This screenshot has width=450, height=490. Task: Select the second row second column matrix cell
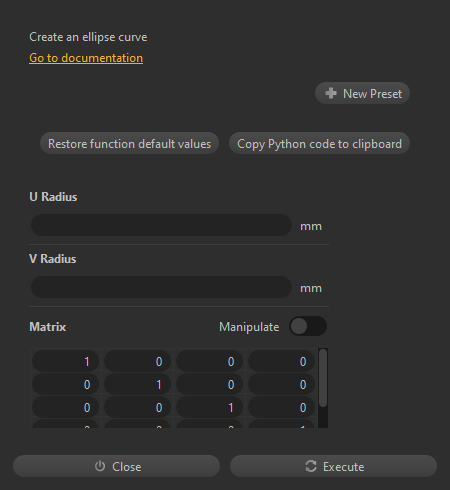point(138,384)
